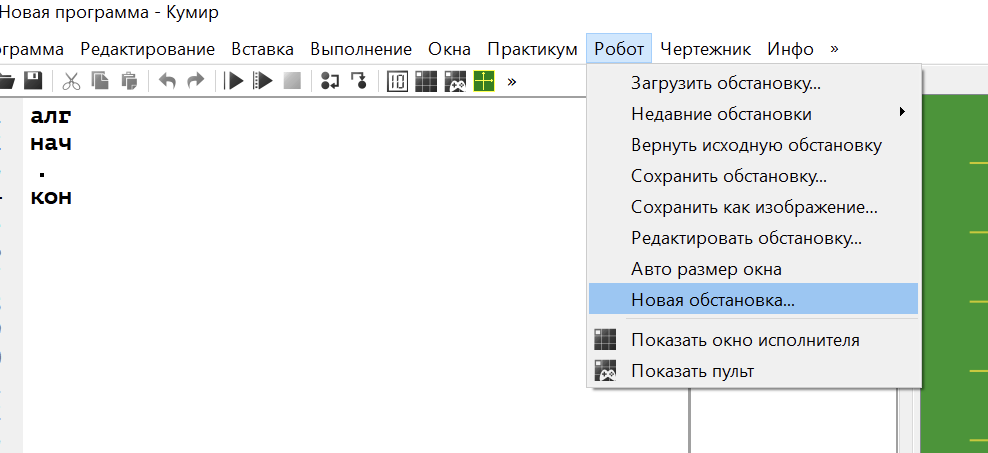This screenshot has height=453, width=988.
Task: Click the Paste clipboard icon
Action: [129, 81]
